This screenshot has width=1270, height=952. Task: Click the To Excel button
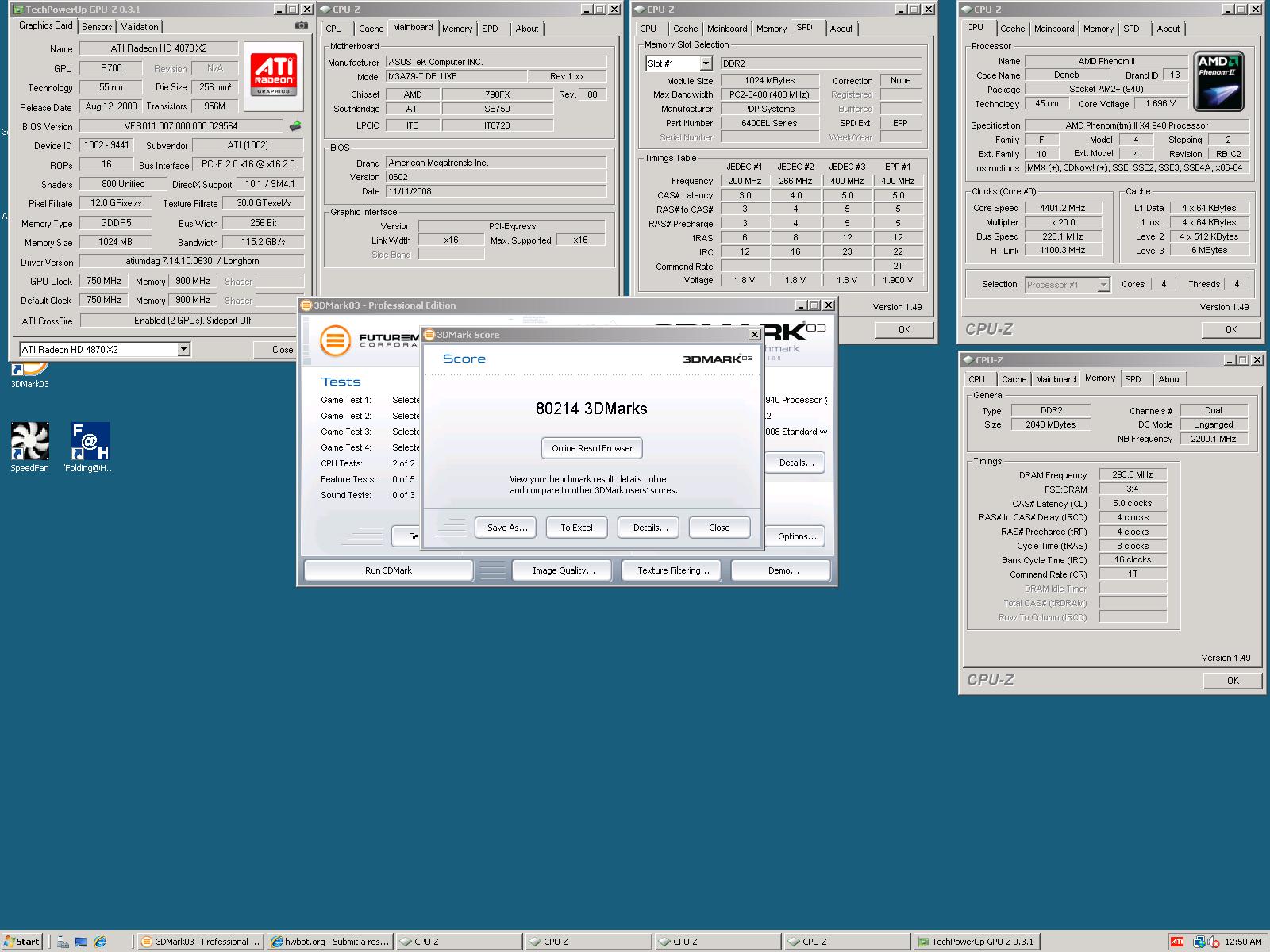pos(576,528)
